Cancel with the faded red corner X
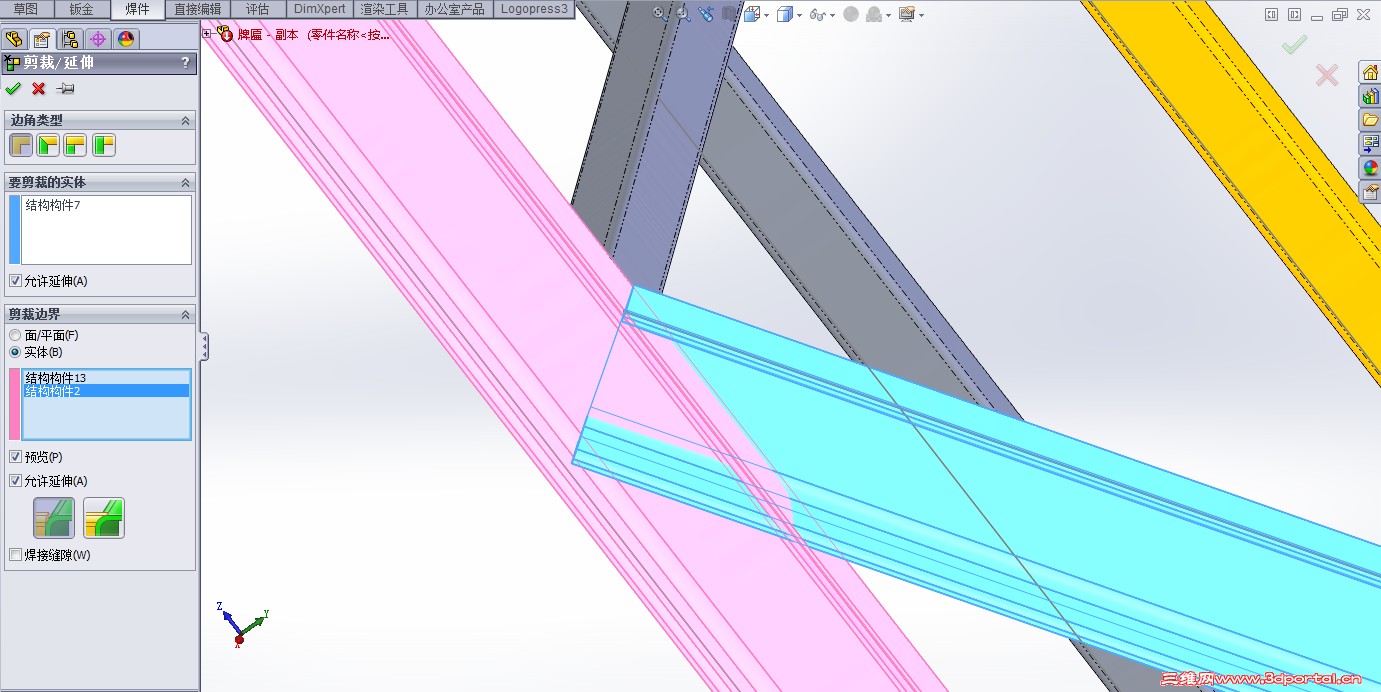 [x=1327, y=75]
